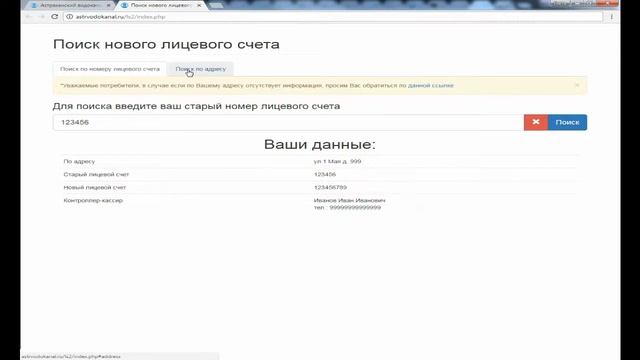The width and height of the screenshot is (640, 360).
Task: Switch to the 'Поиск по адресу' tab
Action: click(x=200, y=69)
